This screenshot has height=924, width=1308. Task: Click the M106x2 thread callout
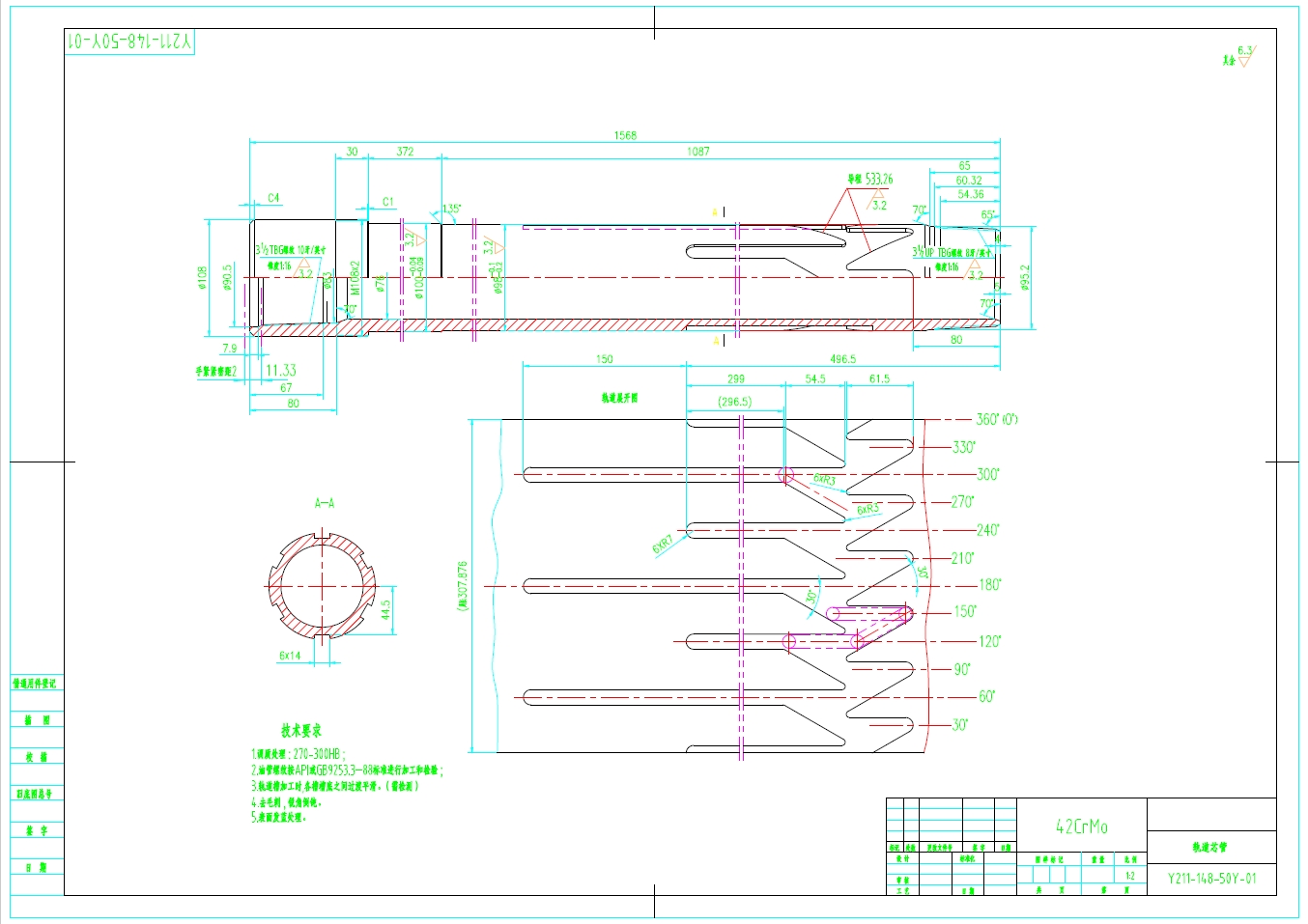pyautogui.click(x=355, y=277)
